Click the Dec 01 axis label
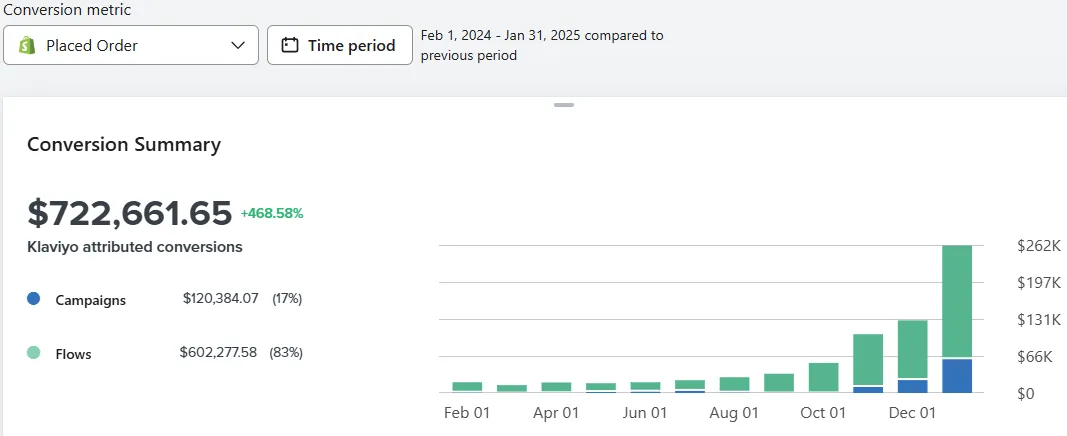This screenshot has width=1067, height=436. [913, 412]
